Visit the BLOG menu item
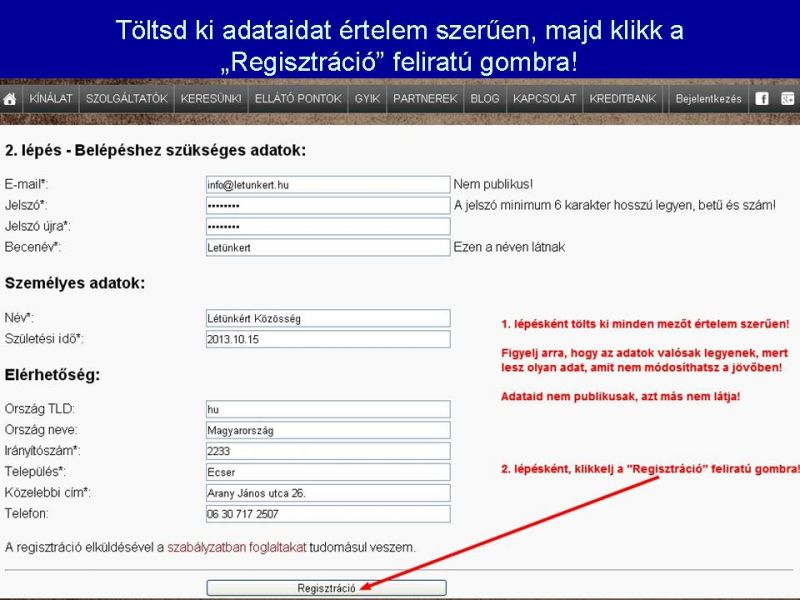This screenshot has width=800, height=600. click(485, 98)
